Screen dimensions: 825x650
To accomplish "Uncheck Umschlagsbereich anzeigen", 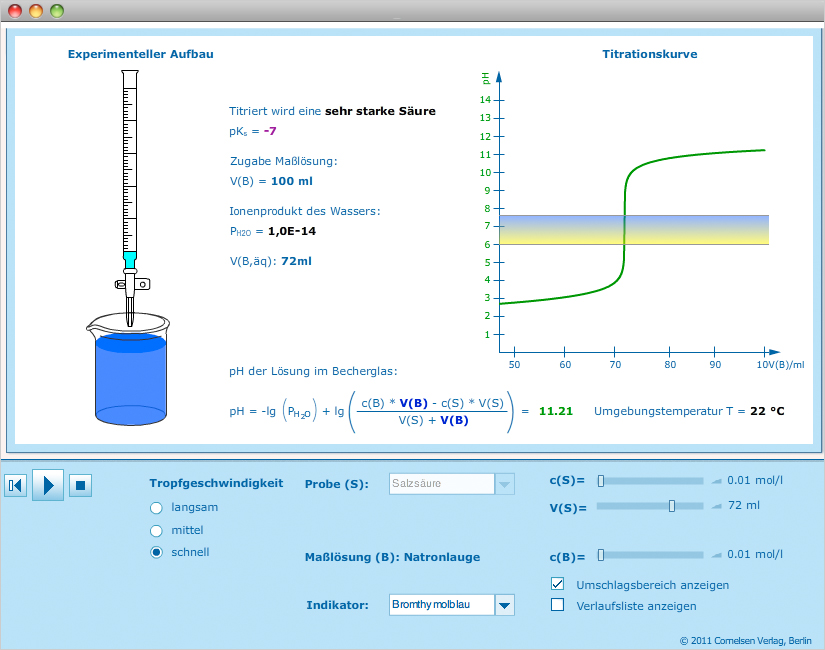I will [x=558, y=584].
